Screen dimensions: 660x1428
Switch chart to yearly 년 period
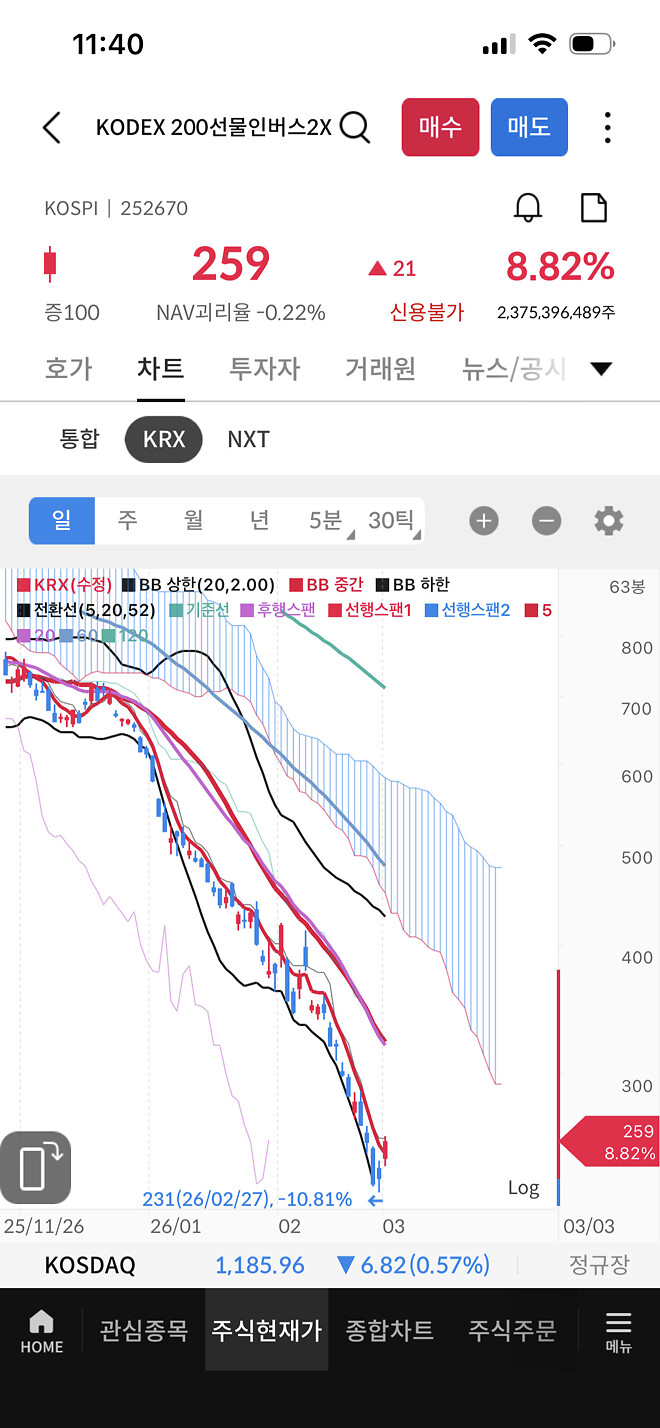[259, 521]
